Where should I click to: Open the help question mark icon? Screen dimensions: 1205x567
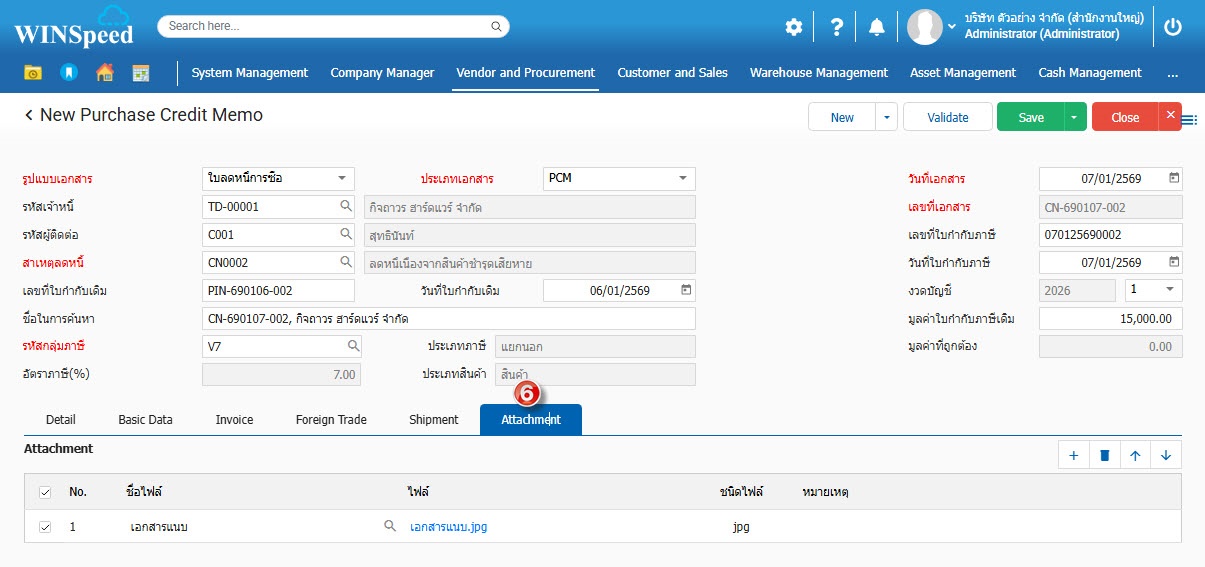coord(837,27)
